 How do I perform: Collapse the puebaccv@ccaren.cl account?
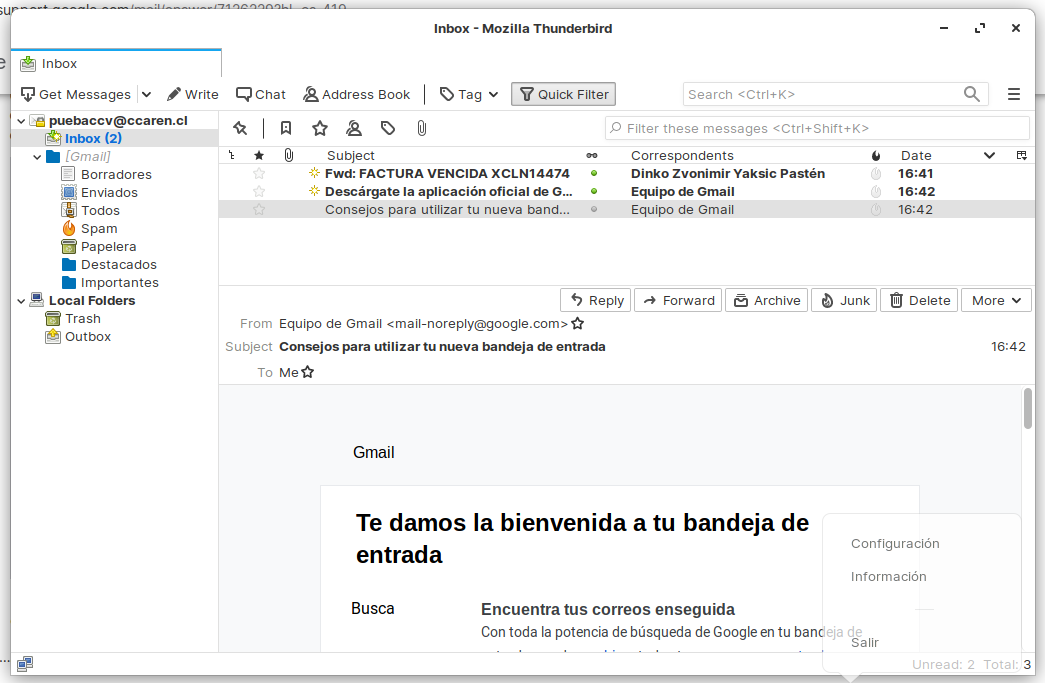(21, 121)
